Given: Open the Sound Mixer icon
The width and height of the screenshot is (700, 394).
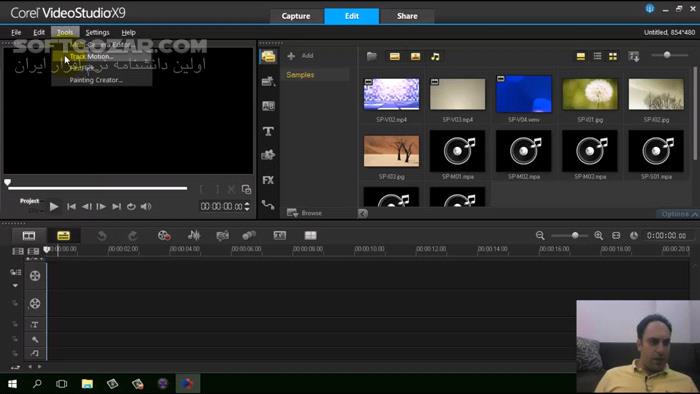Looking at the screenshot, I should click(194, 236).
